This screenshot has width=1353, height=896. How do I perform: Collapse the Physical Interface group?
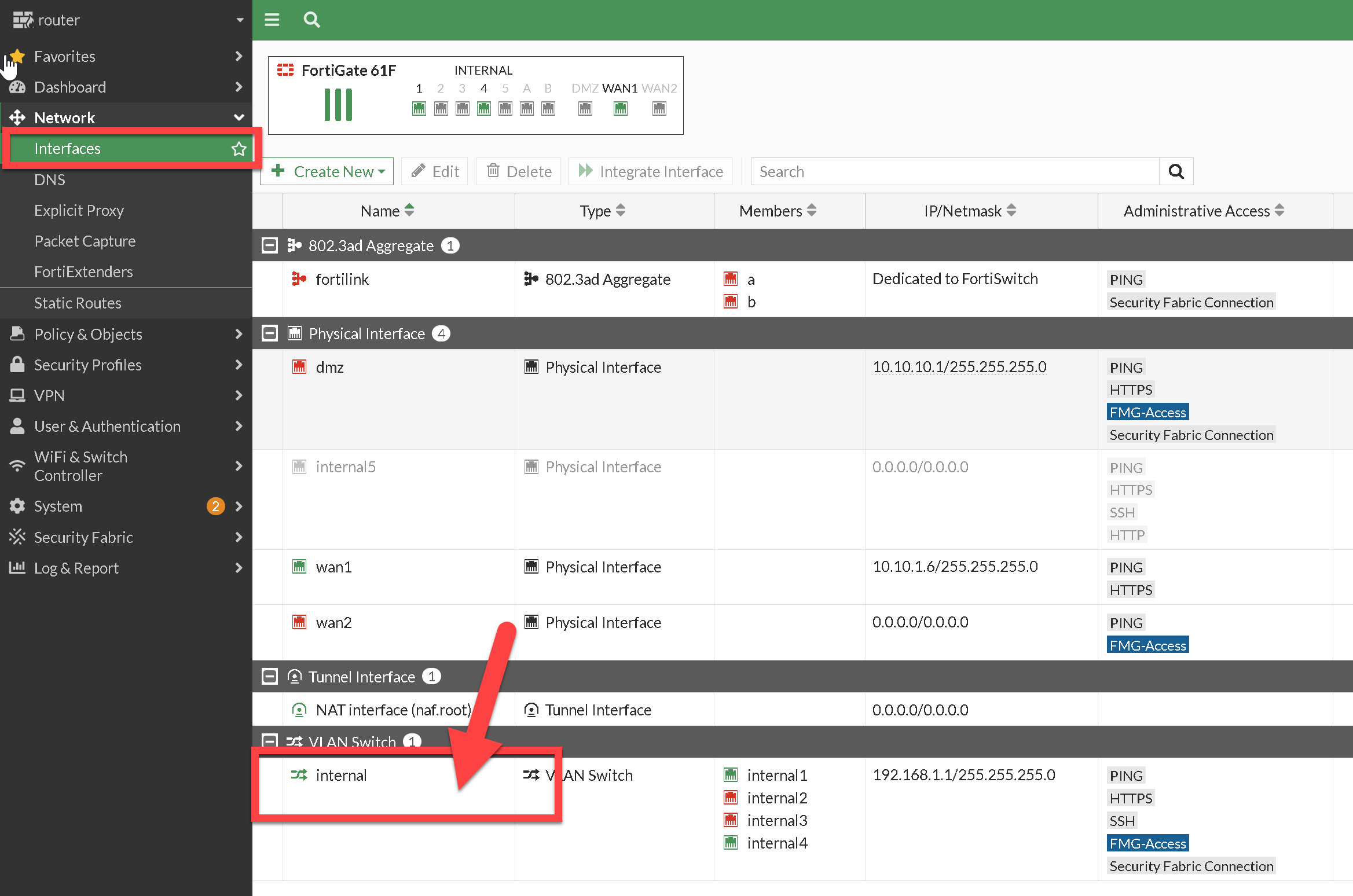tap(270, 333)
